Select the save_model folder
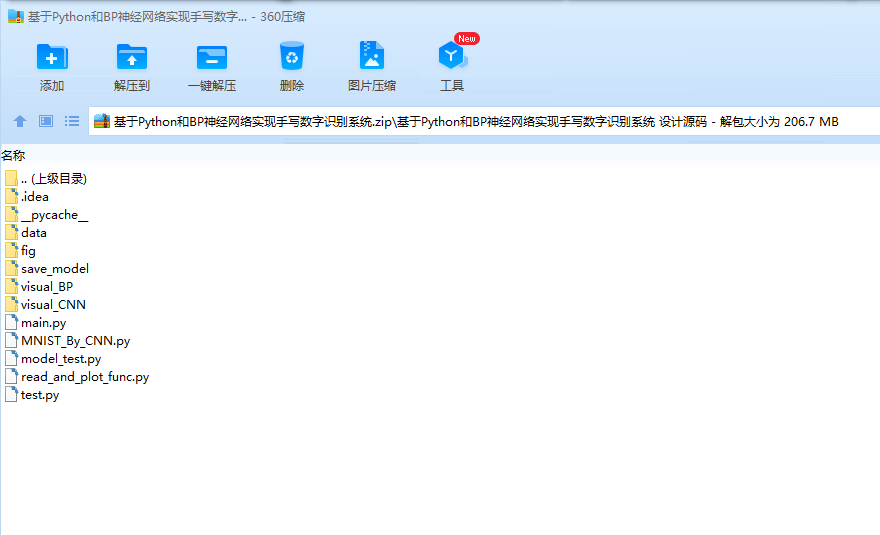Image resolution: width=880 pixels, height=535 pixels. pos(47,268)
